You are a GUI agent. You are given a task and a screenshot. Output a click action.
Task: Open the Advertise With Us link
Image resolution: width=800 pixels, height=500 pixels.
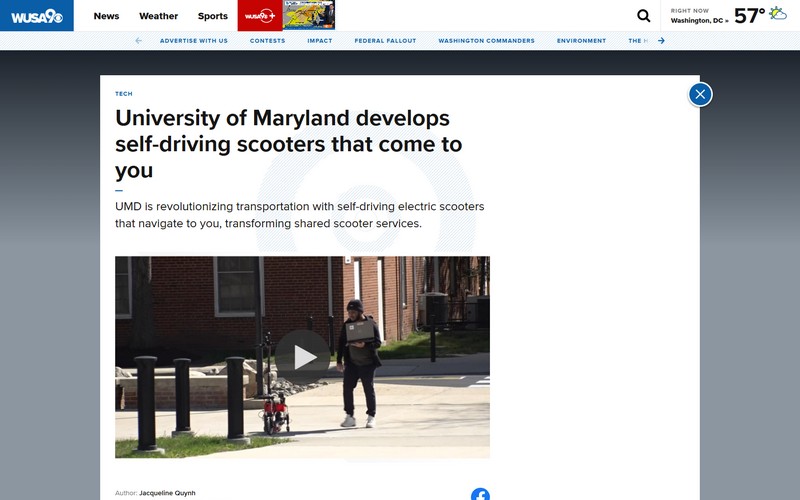tap(194, 41)
